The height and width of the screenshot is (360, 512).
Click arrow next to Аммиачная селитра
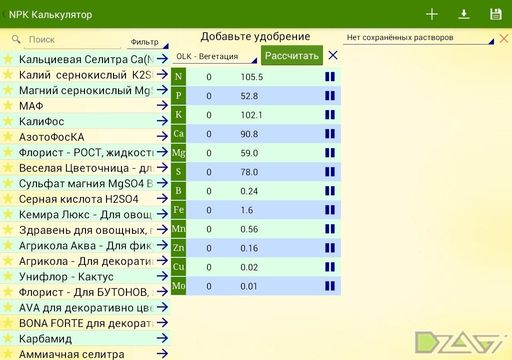tap(162, 353)
